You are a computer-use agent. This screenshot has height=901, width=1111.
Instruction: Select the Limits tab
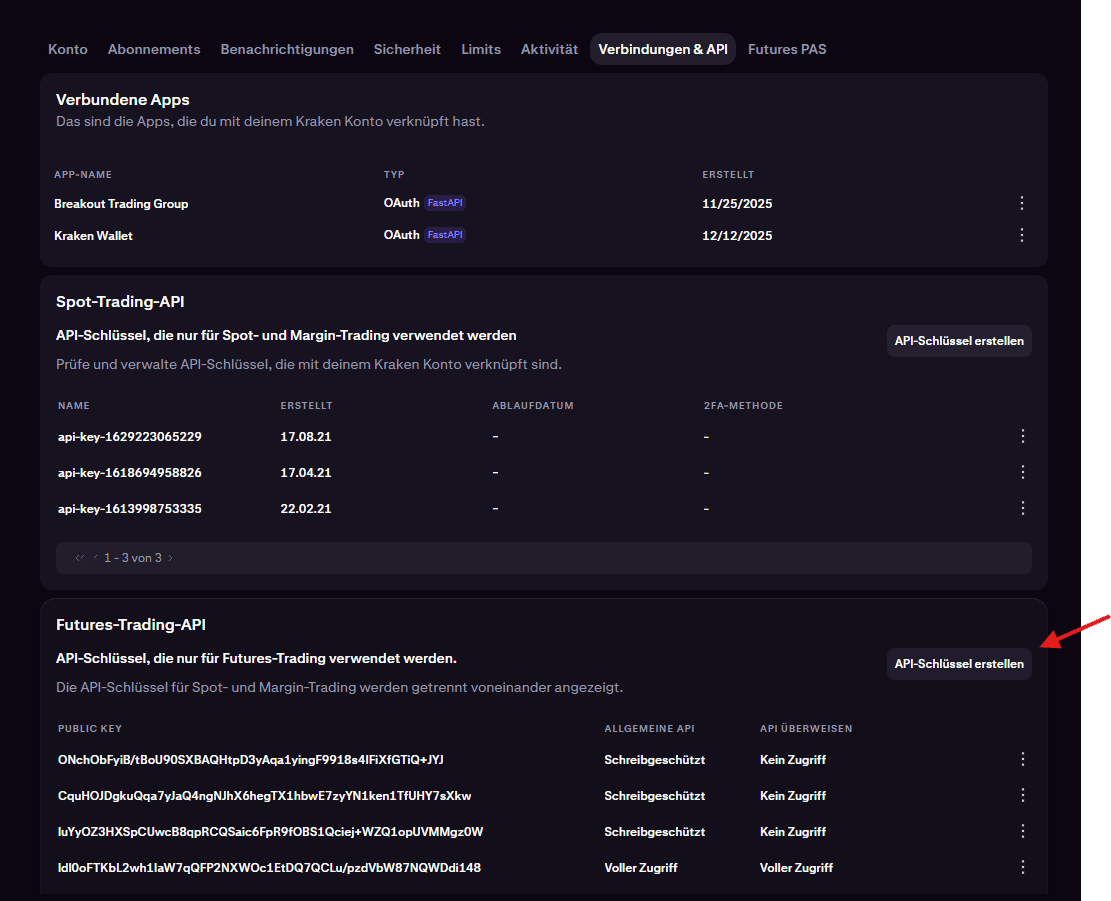pyautogui.click(x=481, y=50)
